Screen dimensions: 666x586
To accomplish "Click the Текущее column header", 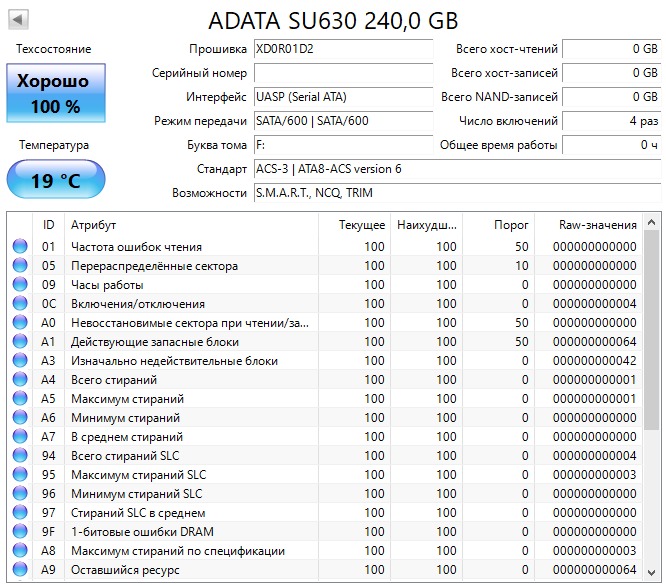I will (x=361, y=225).
